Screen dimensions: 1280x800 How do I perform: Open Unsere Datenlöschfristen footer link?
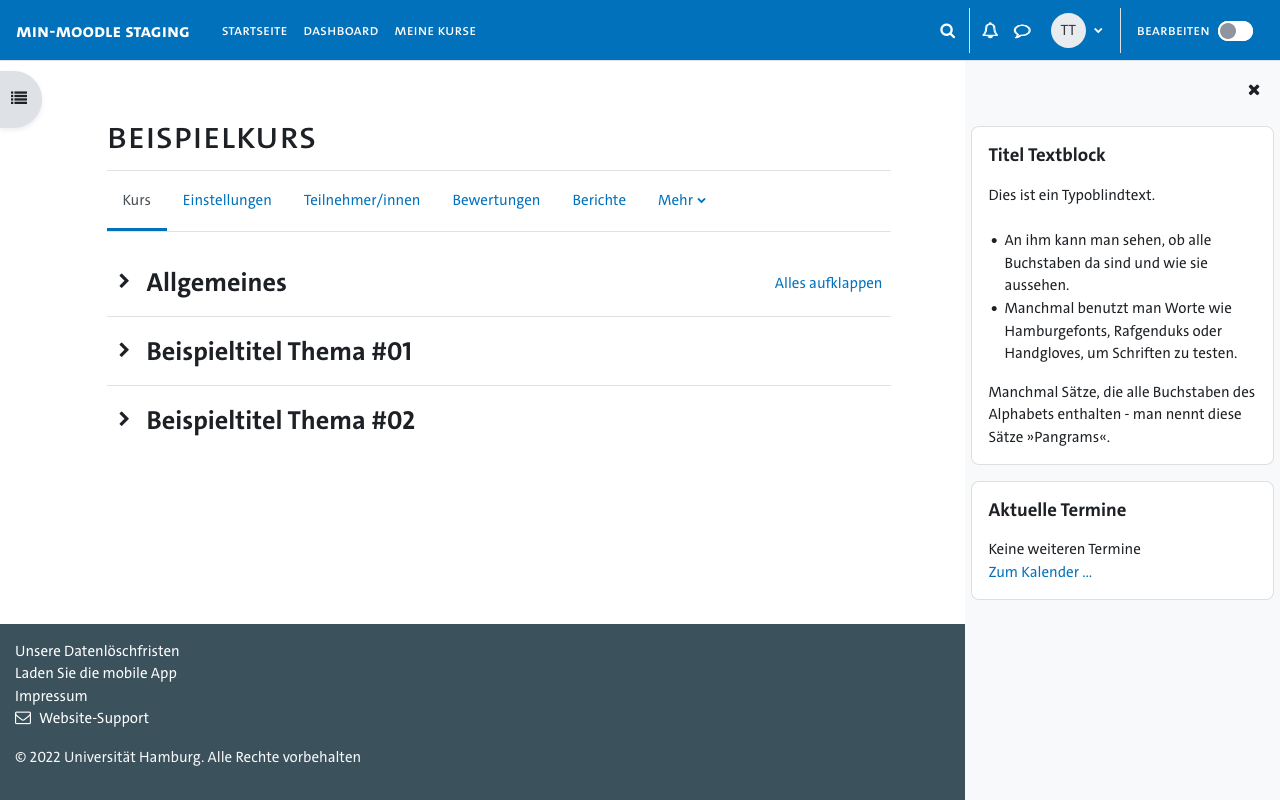click(x=97, y=651)
